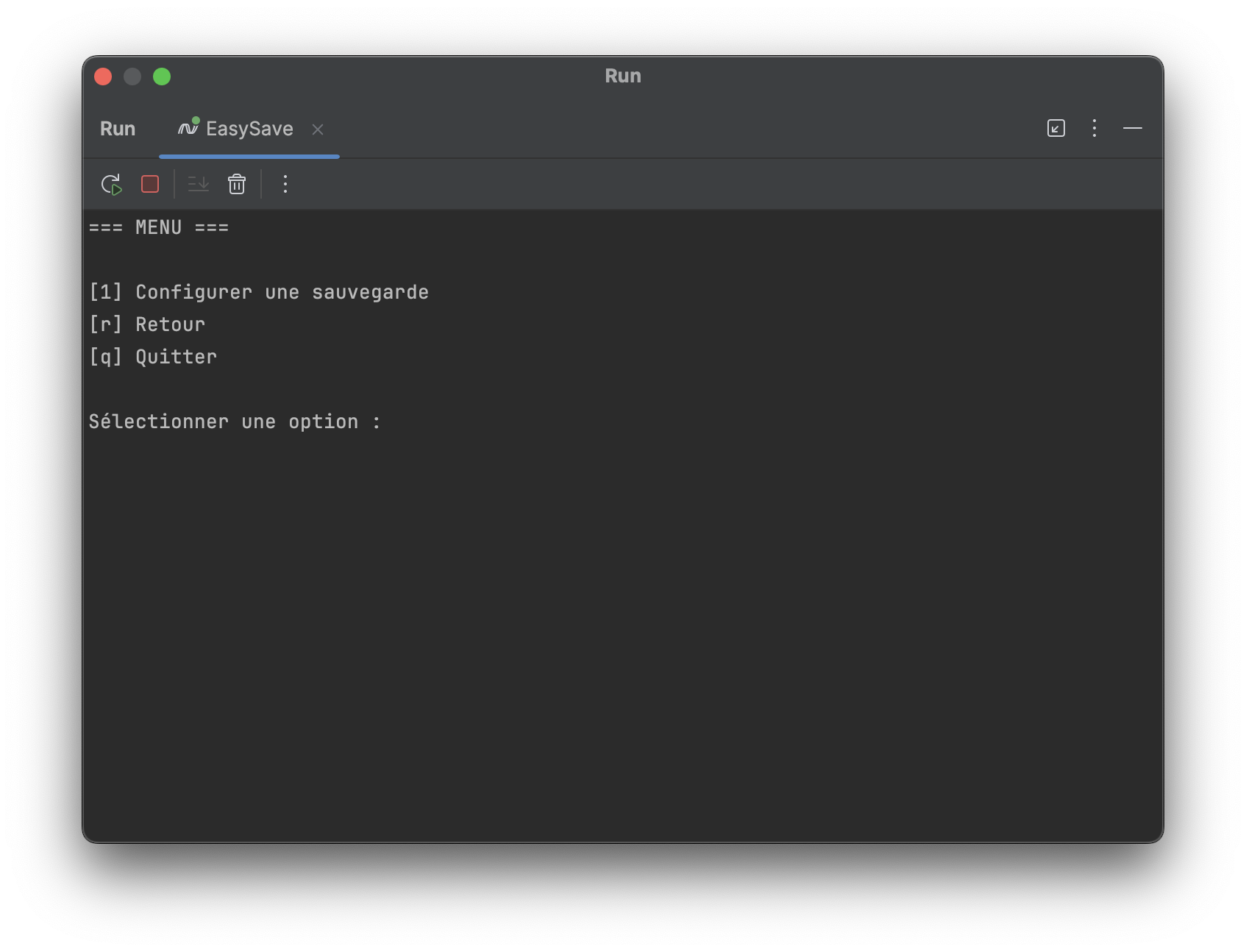The height and width of the screenshot is (952, 1246).
Task: Click the EasySave app icon on its tab
Action: 187,128
